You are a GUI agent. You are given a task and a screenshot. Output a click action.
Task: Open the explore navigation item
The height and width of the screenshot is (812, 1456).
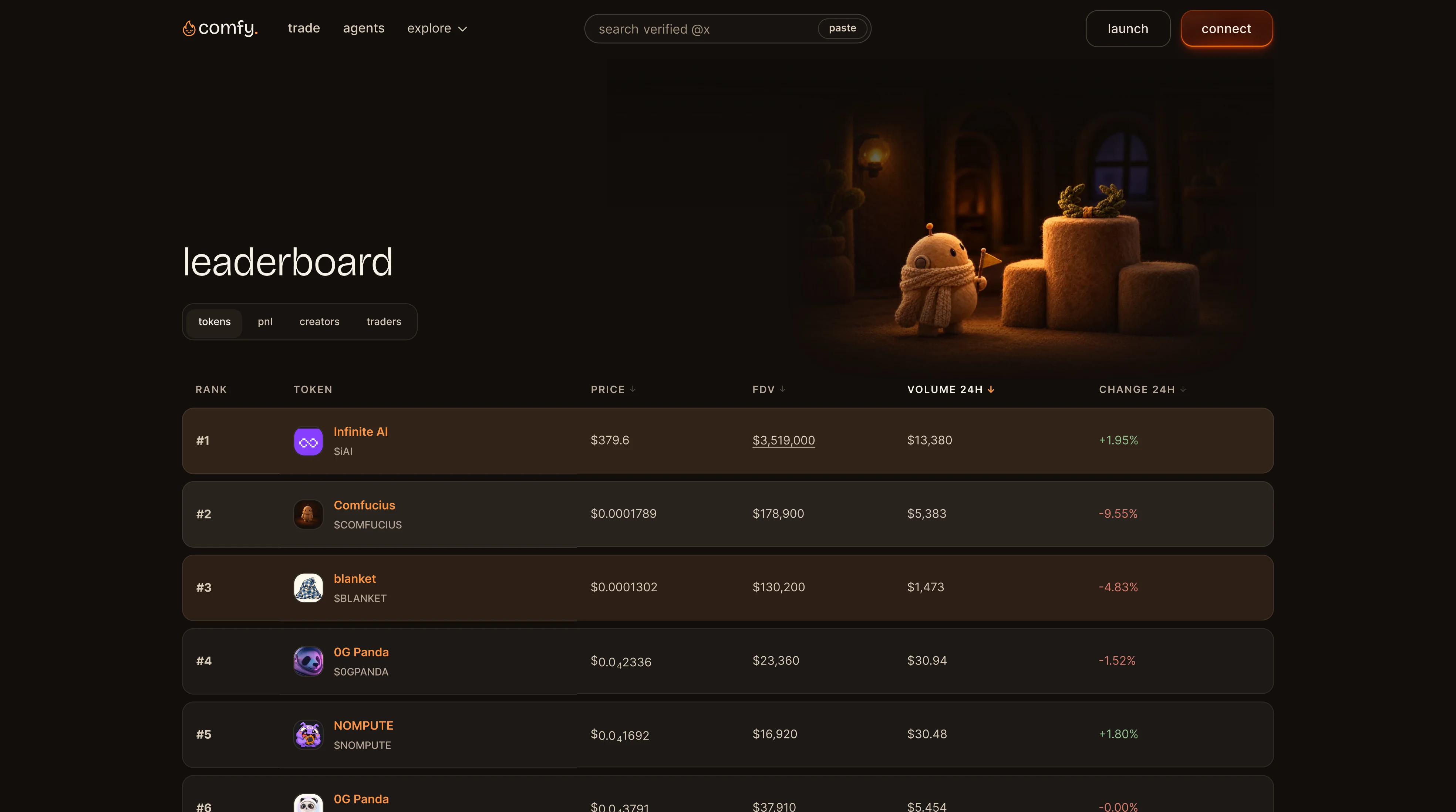tap(437, 28)
